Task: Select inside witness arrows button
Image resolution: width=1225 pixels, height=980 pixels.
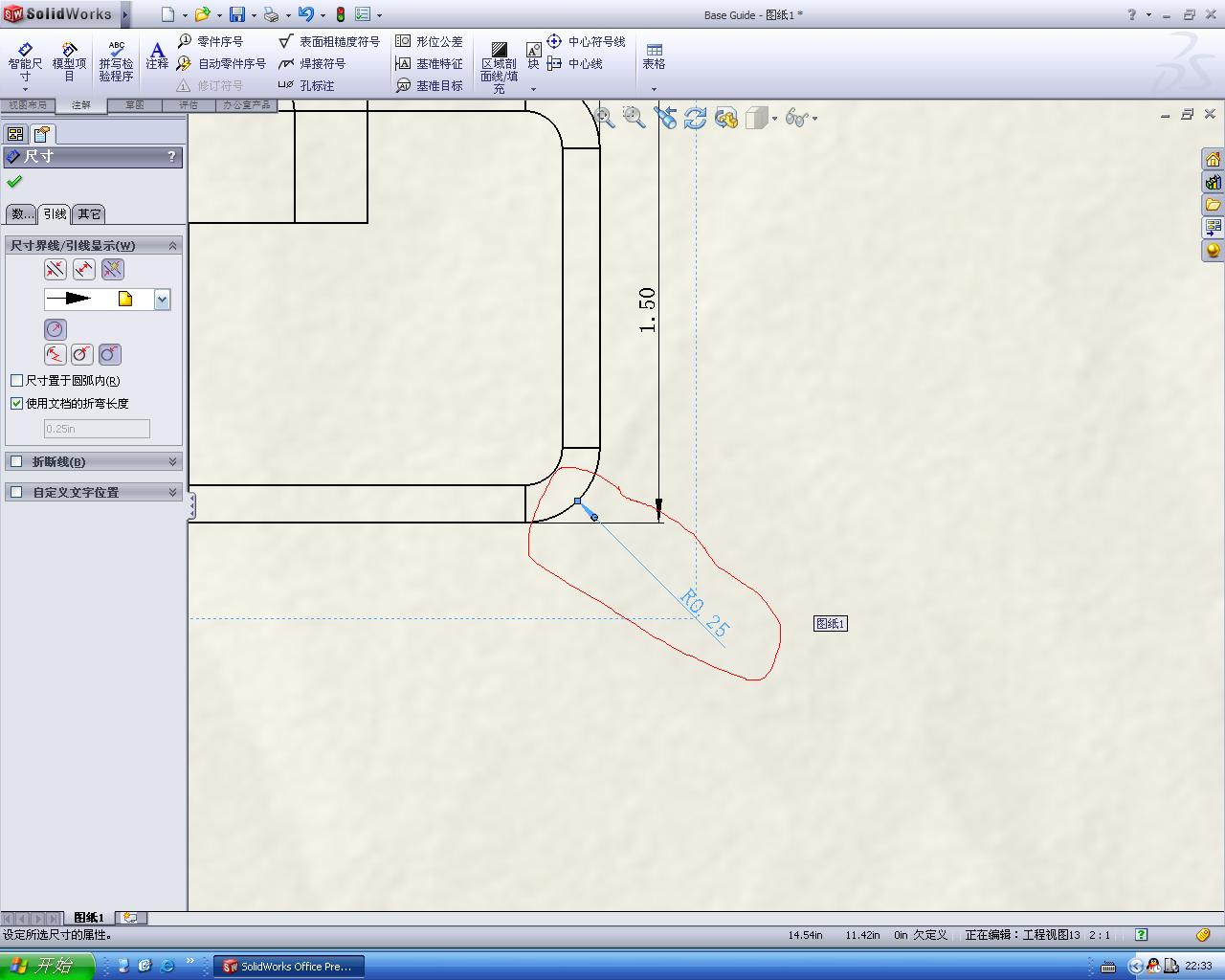Action: click(84, 270)
